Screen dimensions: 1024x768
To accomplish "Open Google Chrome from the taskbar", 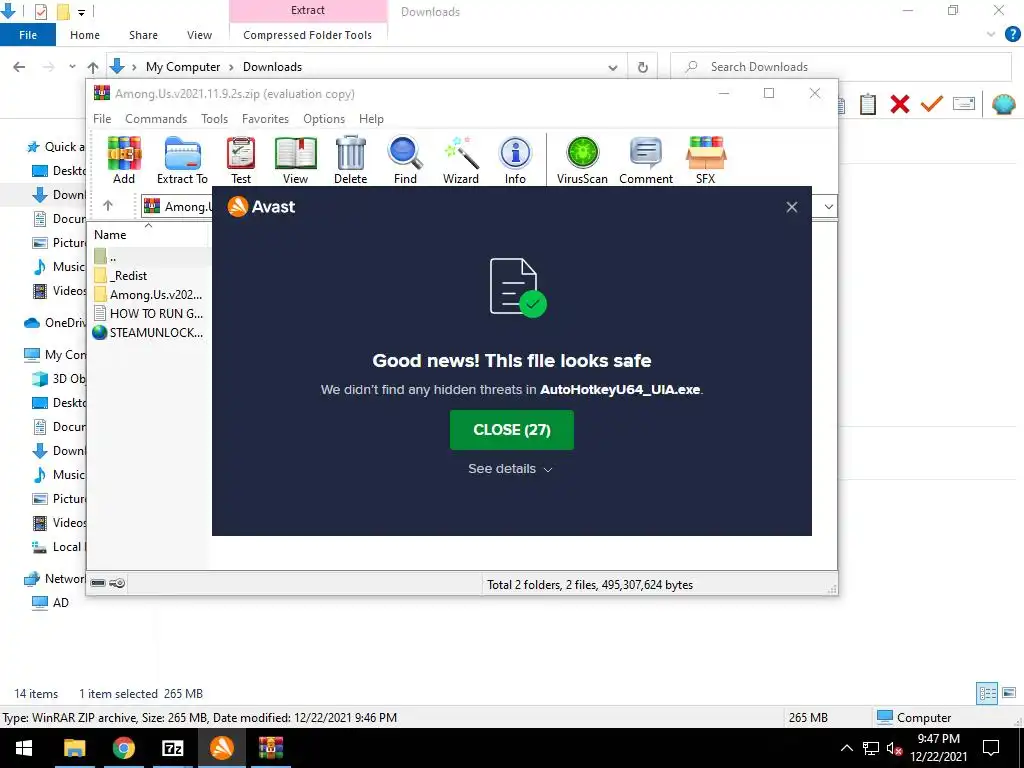I will click(x=123, y=748).
